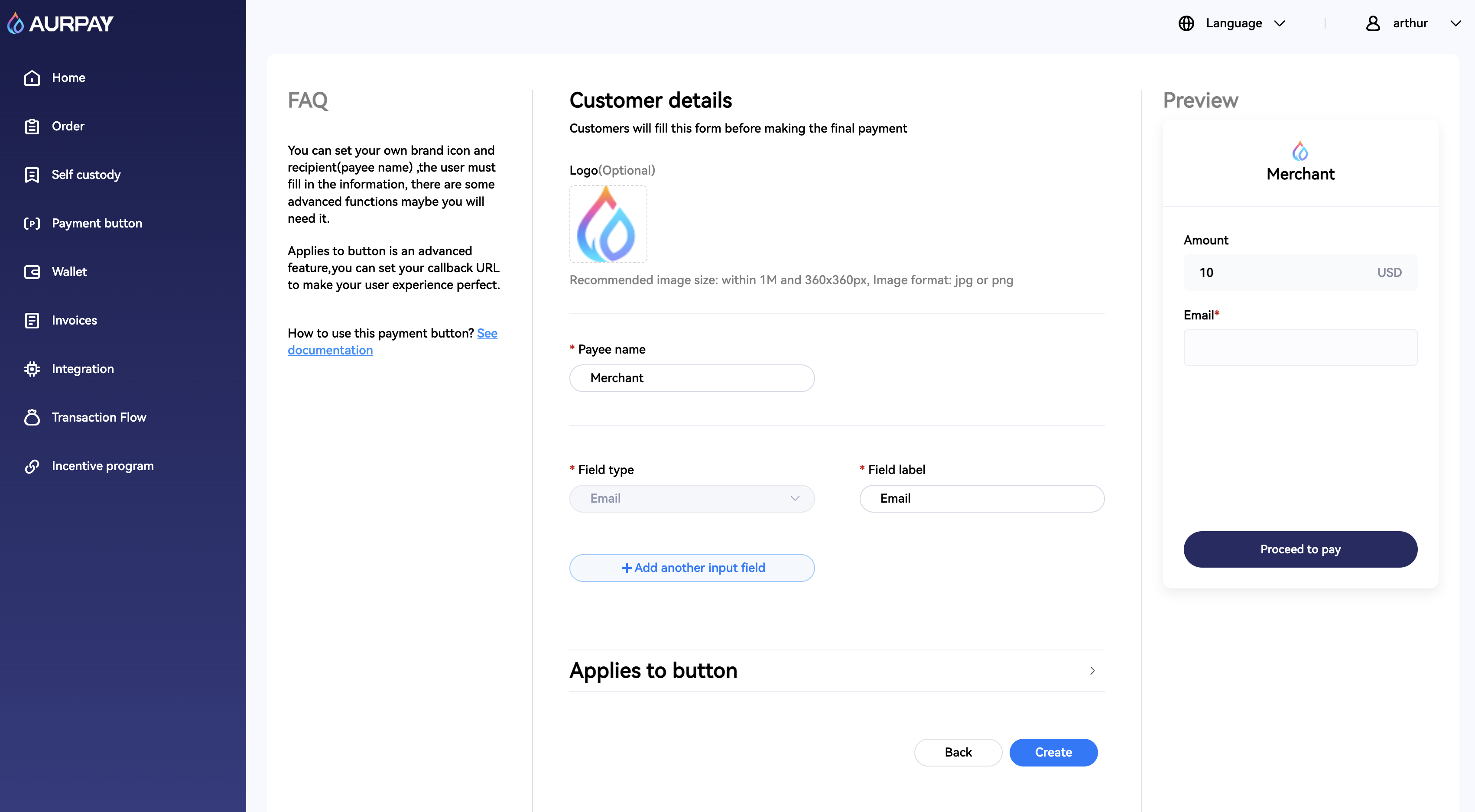Click the Transaction Flow money bag icon
This screenshot has width=1475, height=812.
[32, 417]
